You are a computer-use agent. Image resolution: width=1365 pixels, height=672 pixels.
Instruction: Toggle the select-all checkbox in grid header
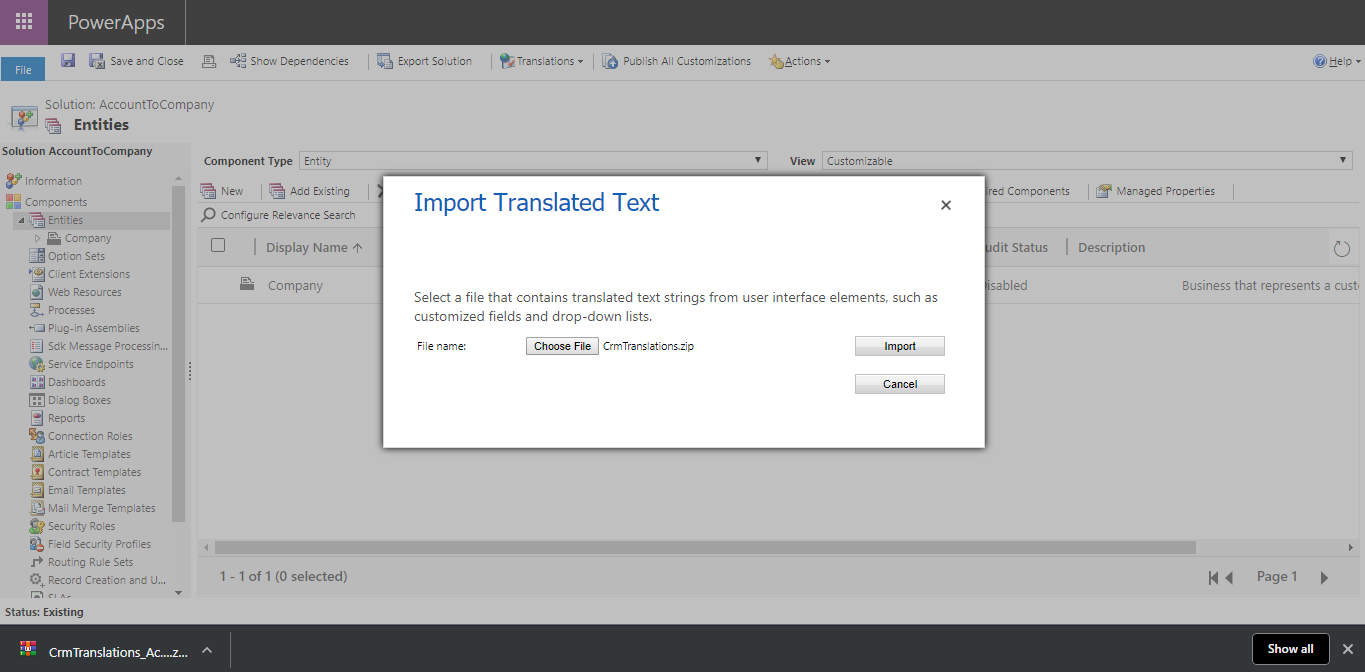coord(218,245)
